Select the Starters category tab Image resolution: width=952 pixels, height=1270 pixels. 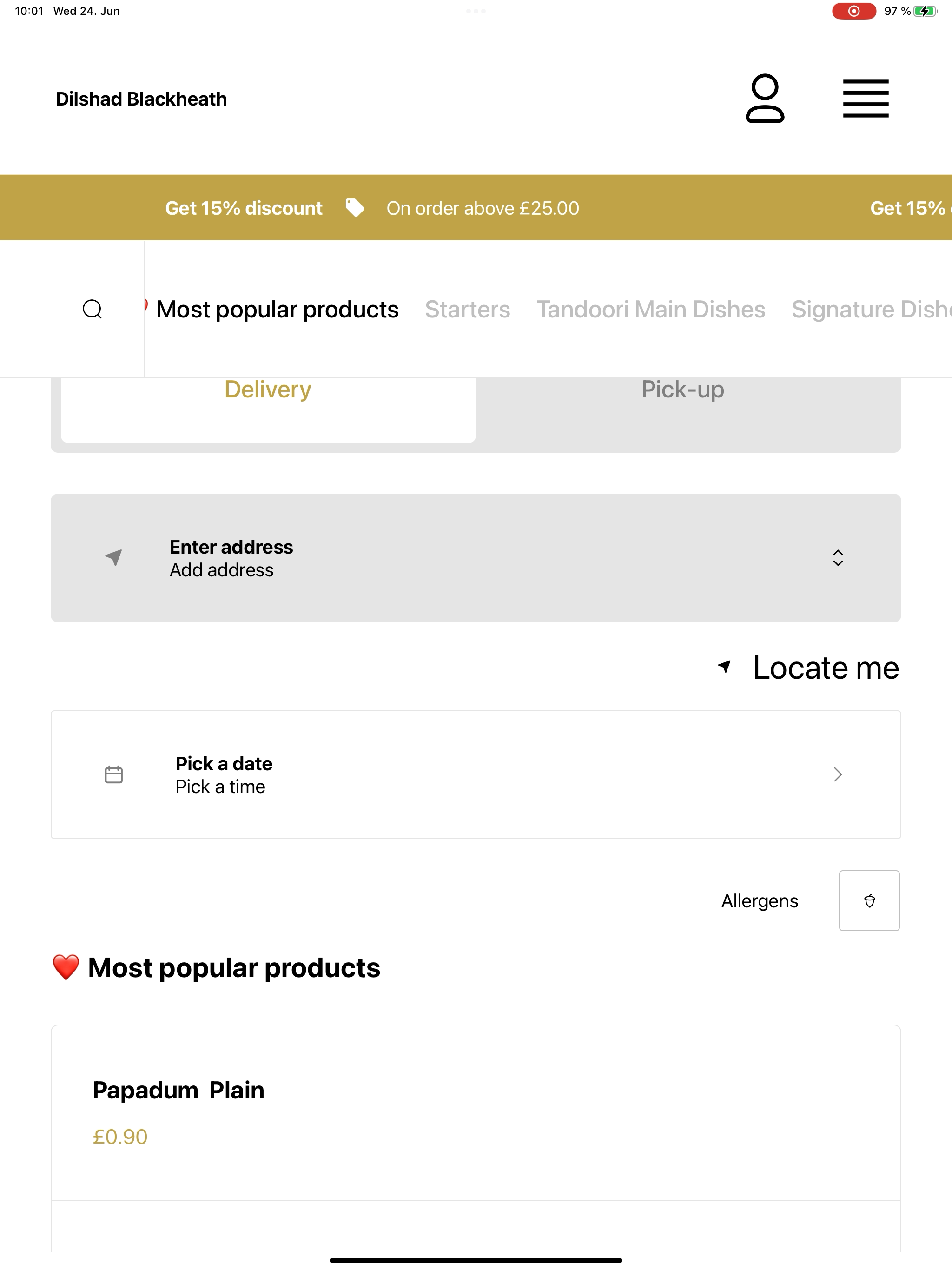click(x=467, y=310)
